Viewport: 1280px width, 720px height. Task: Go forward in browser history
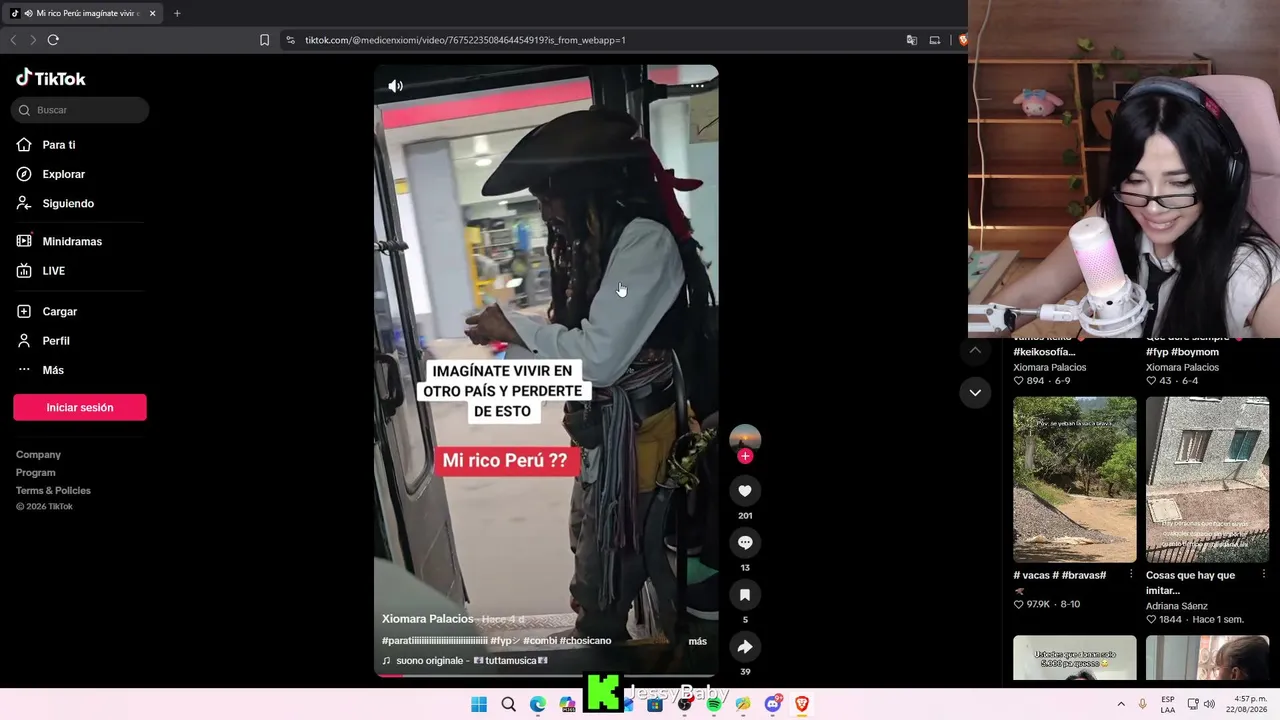[x=33, y=40]
